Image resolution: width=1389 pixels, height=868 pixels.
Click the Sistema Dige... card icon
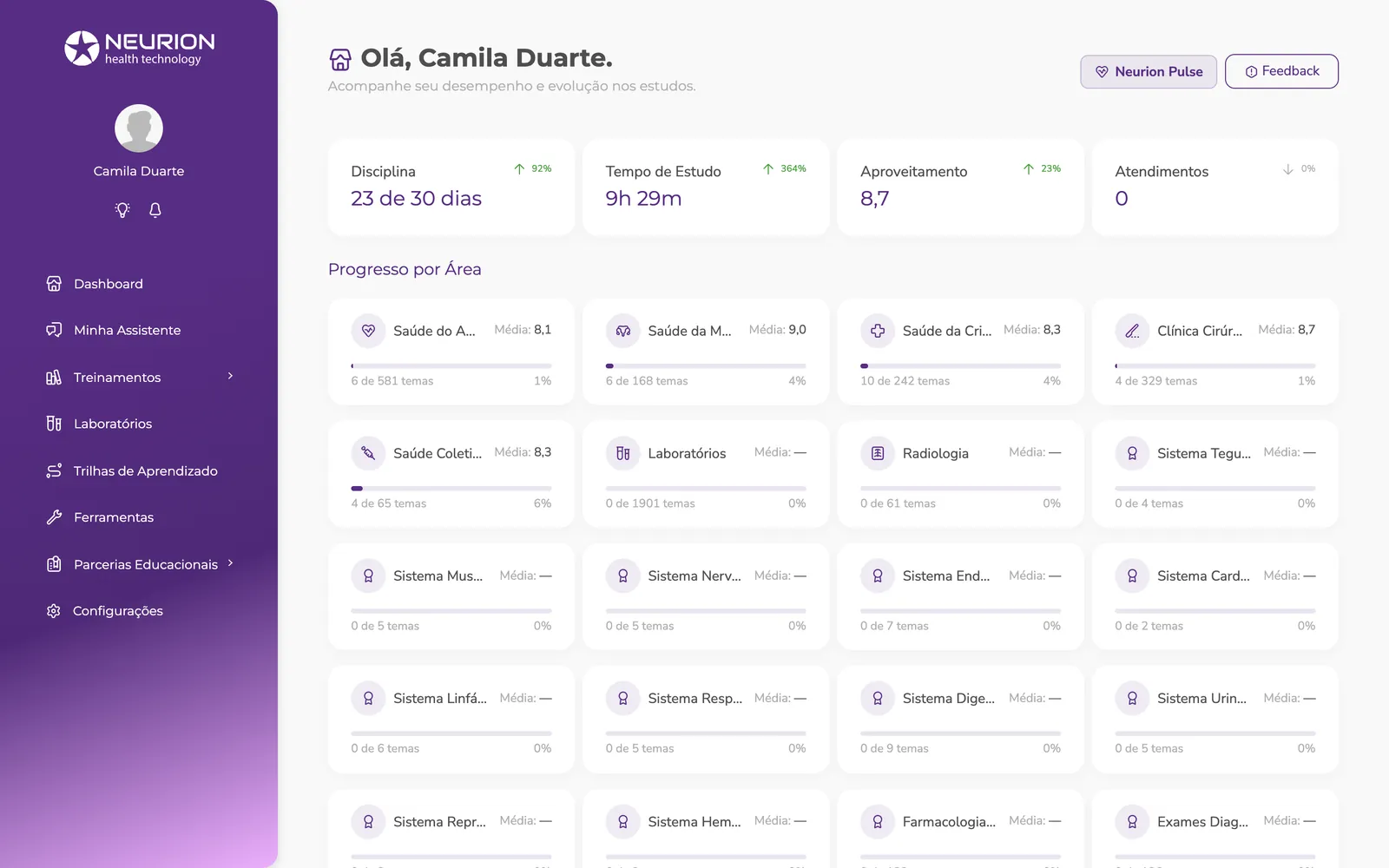[x=878, y=698]
